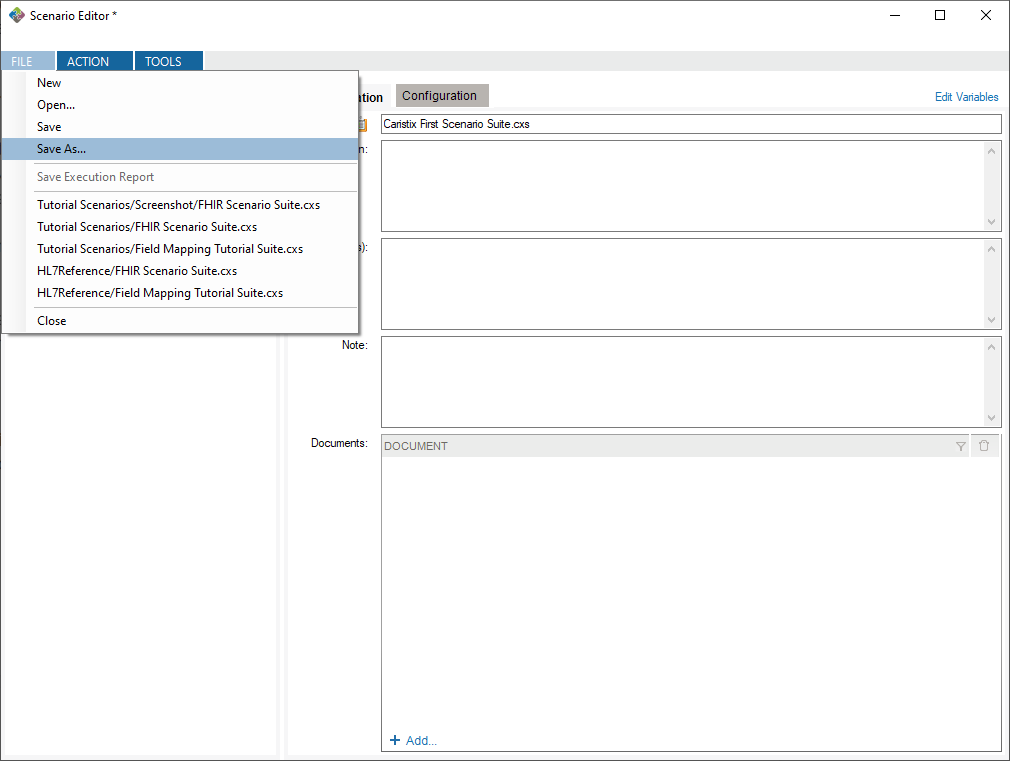Choose "New" in the FILE menu
Viewport: 1010px width, 761px height.
point(49,82)
